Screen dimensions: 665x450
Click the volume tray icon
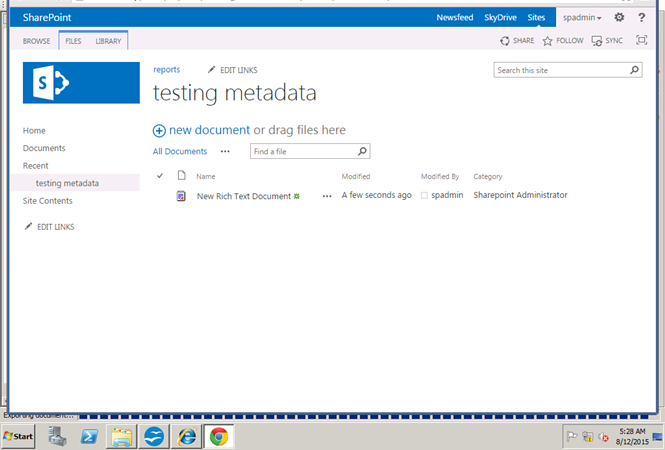tap(603, 437)
